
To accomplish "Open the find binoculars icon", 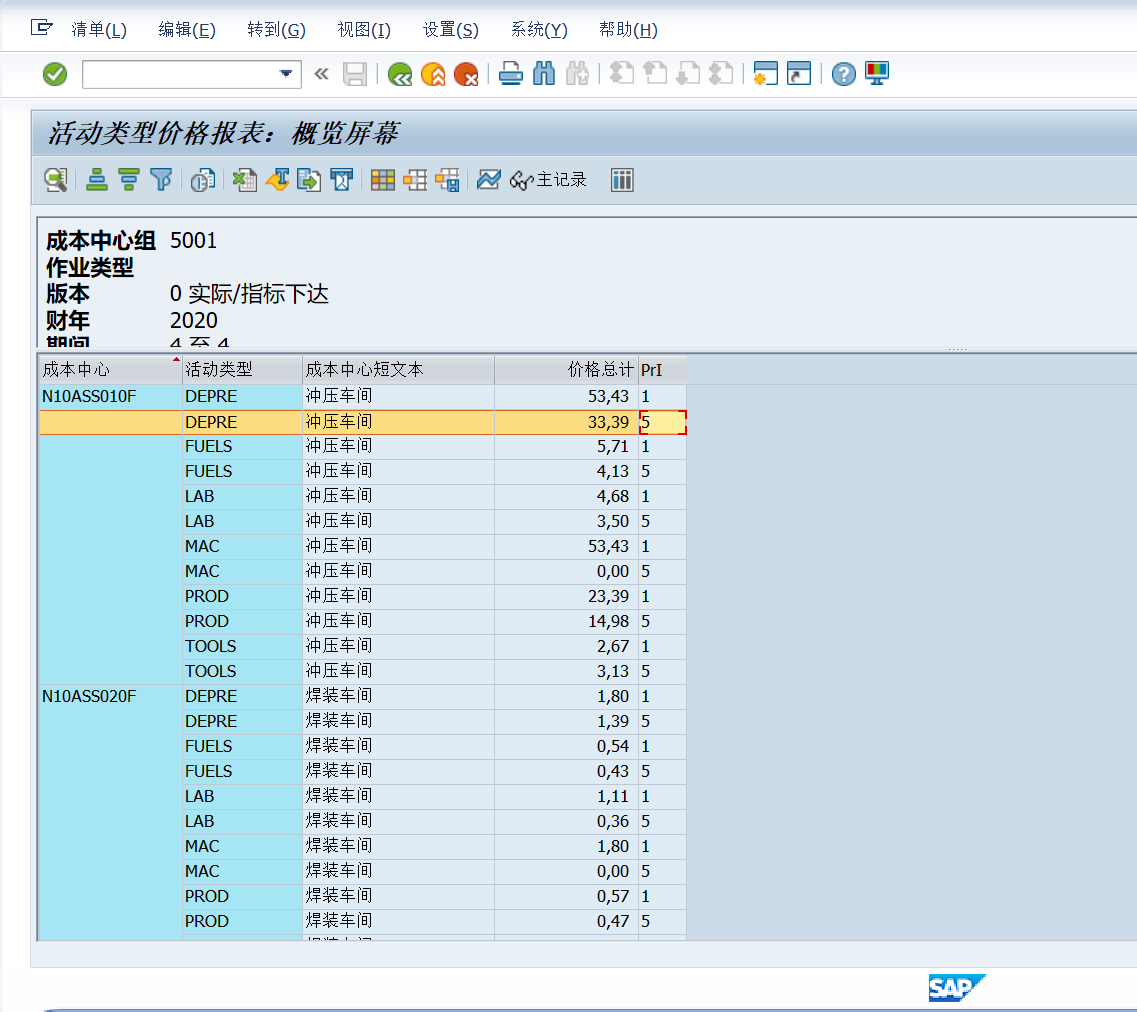I will (x=544, y=74).
